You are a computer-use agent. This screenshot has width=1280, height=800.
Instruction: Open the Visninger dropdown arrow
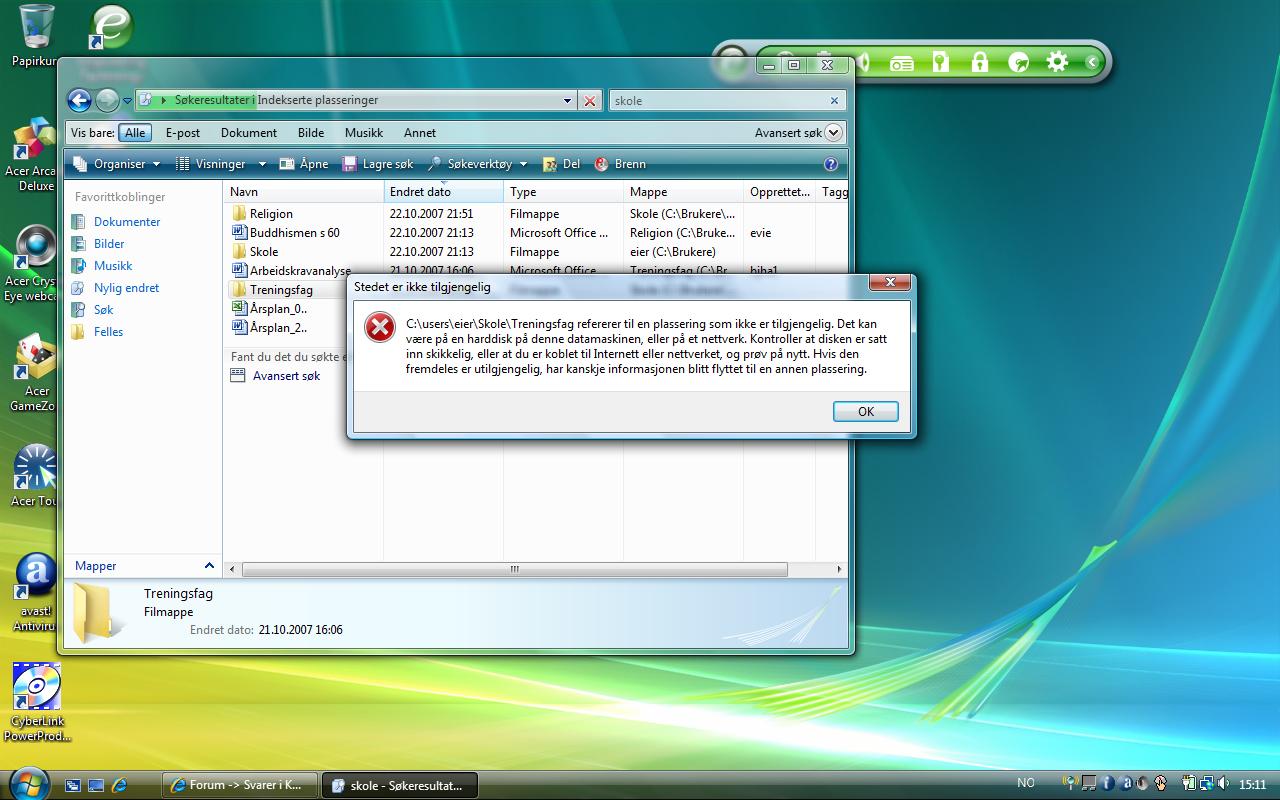click(262, 164)
